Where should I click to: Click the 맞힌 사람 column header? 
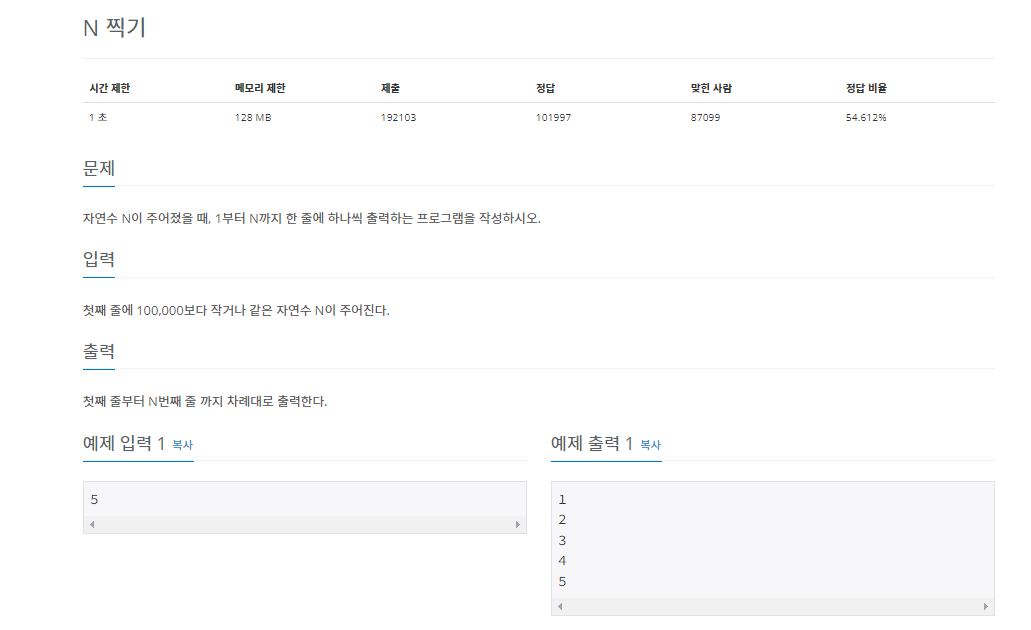(x=711, y=88)
